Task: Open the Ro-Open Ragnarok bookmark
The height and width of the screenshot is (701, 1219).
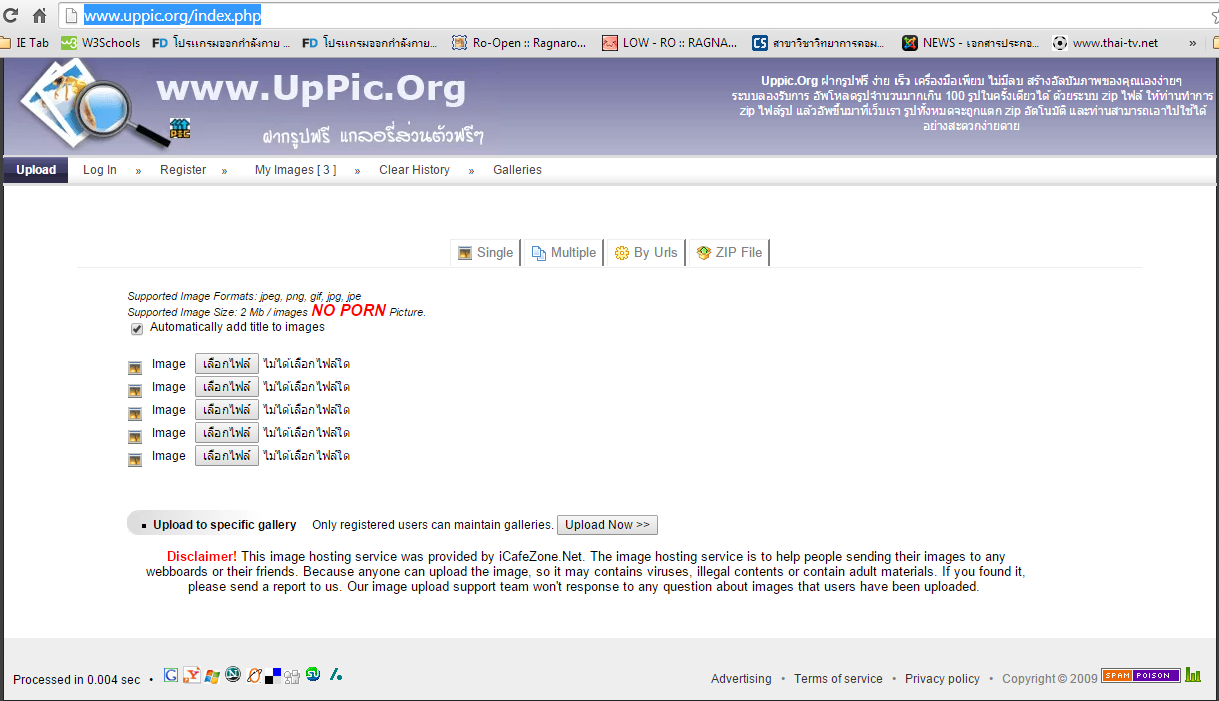Action: (x=520, y=43)
